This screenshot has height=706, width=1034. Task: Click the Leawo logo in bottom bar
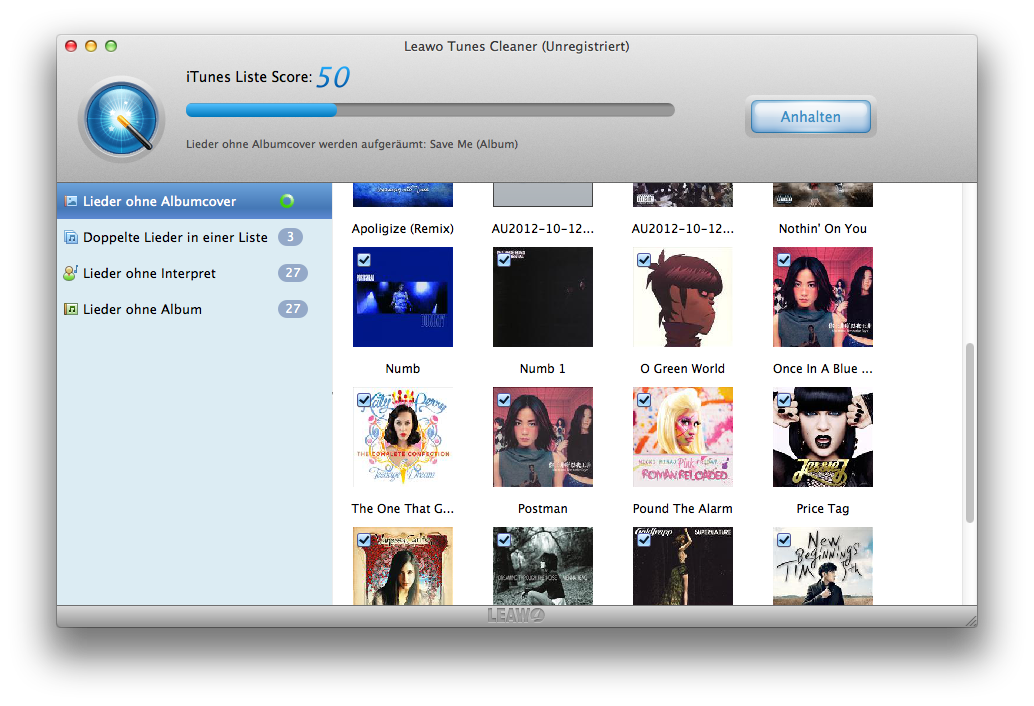[x=516, y=615]
